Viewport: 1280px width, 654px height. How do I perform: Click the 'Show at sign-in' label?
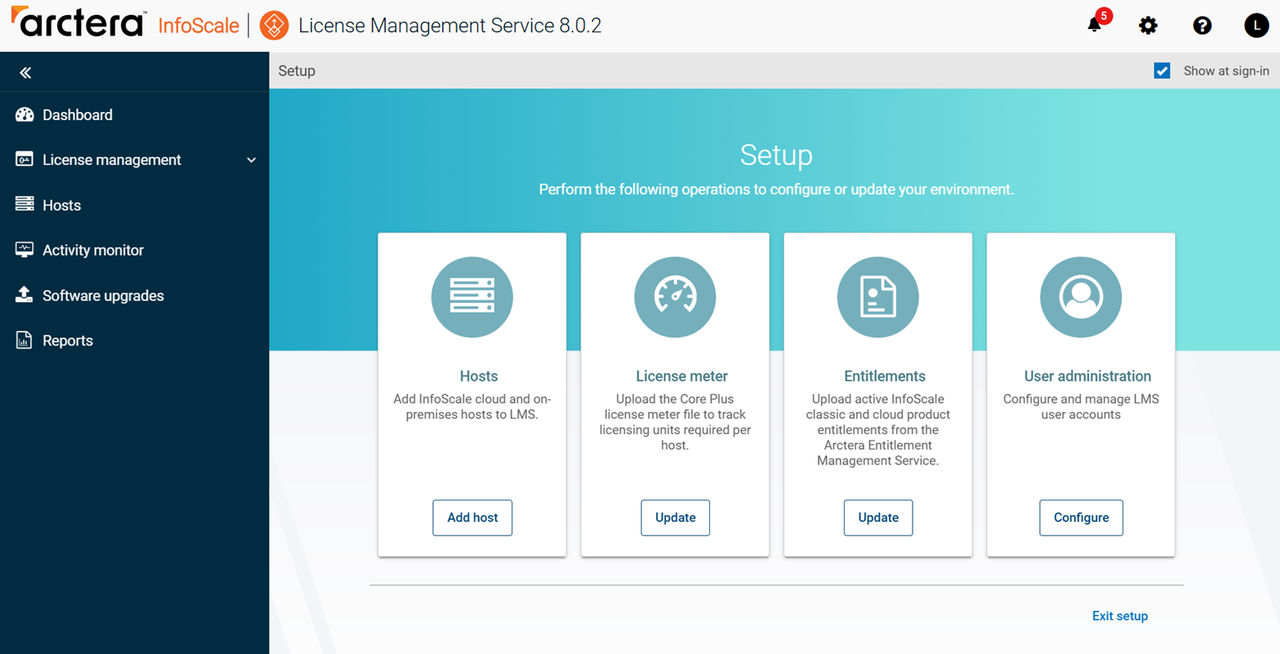(x=1226, y=71)
